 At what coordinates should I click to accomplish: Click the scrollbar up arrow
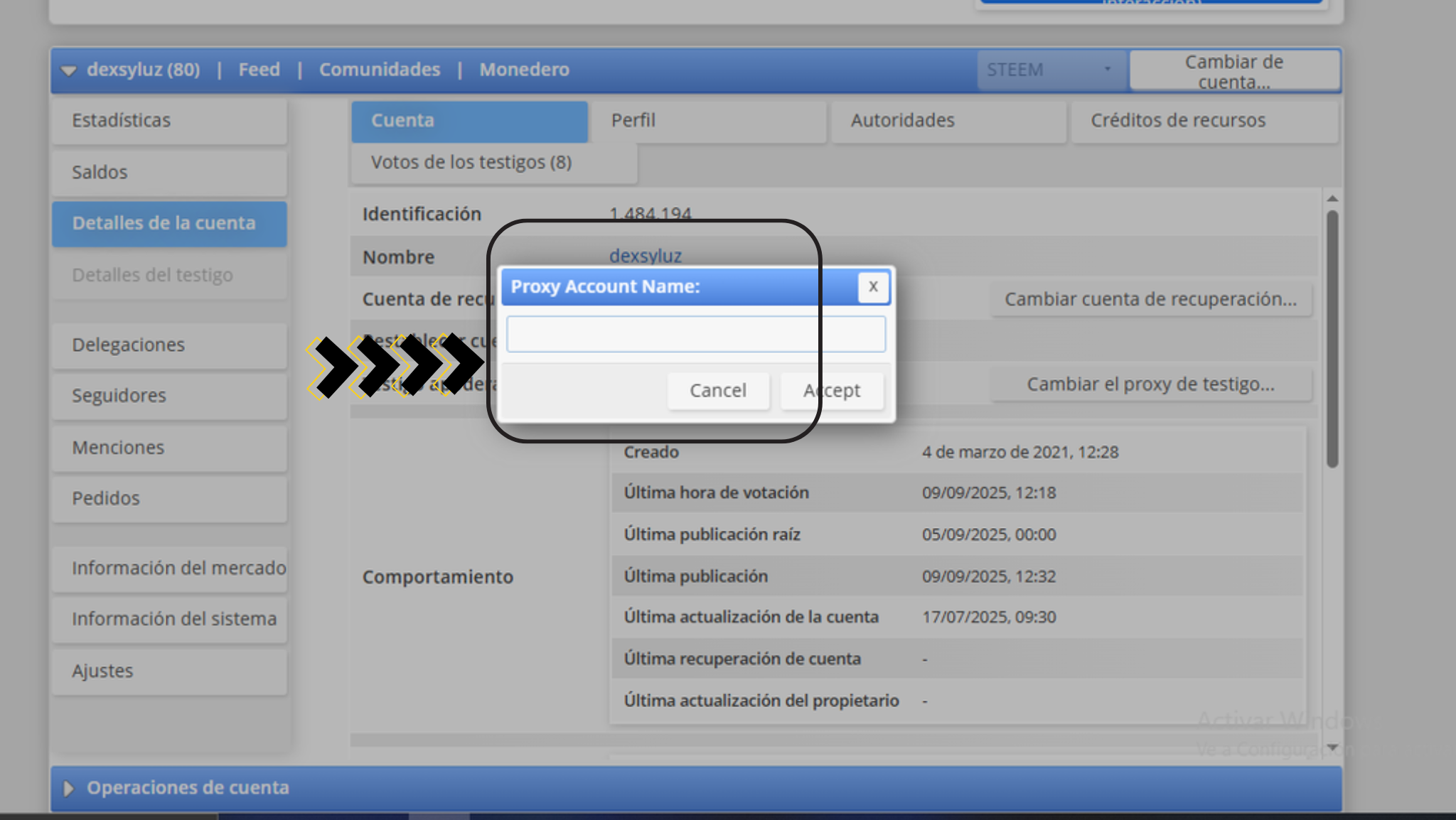1332,199
